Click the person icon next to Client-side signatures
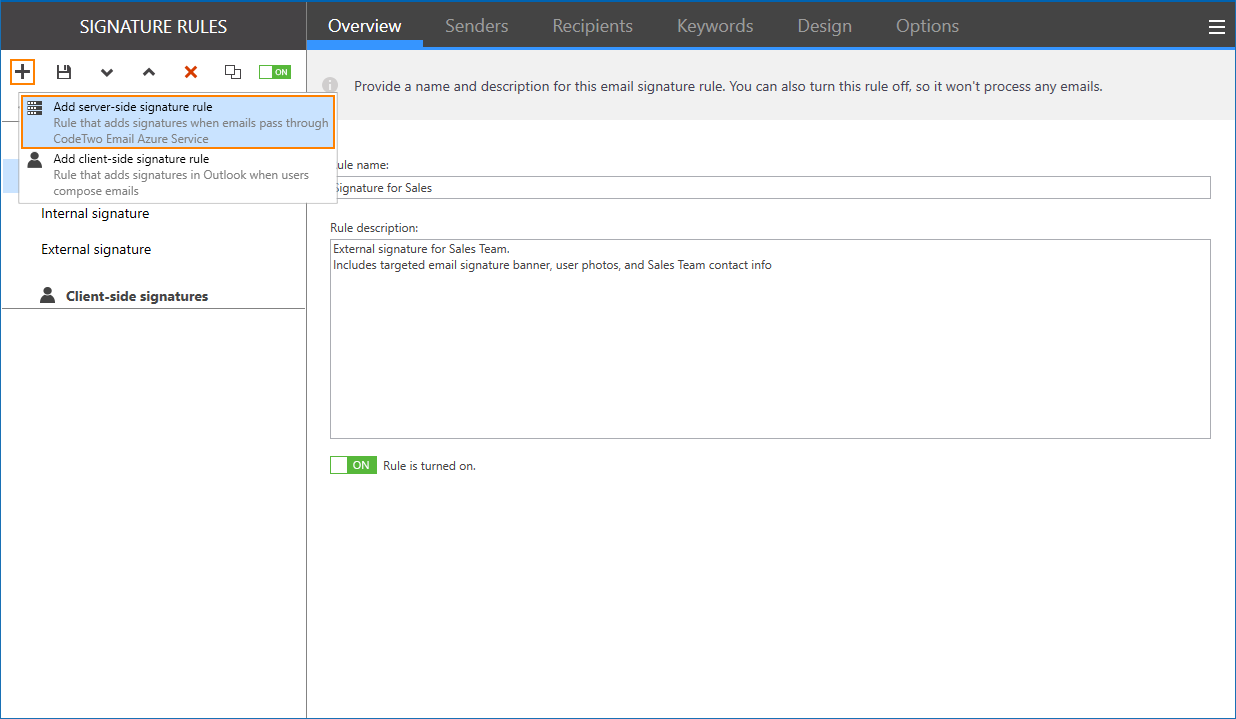The width and height of the screenshot is (1236, 719). (47, 294)
